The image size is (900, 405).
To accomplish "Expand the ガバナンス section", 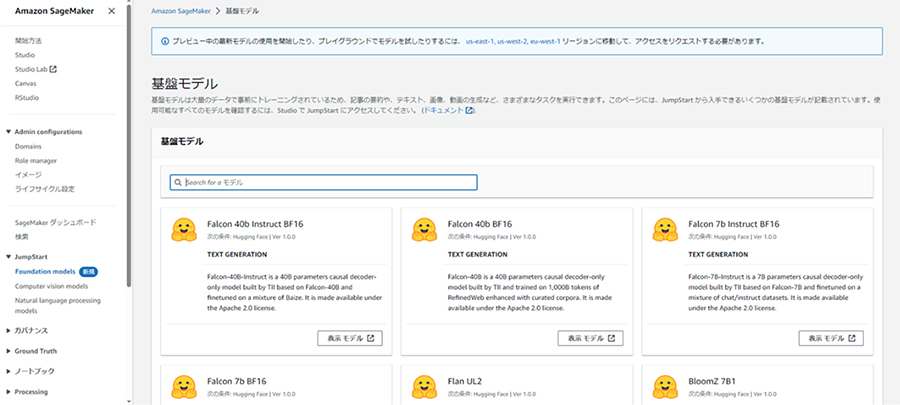I will coord(8,331).
